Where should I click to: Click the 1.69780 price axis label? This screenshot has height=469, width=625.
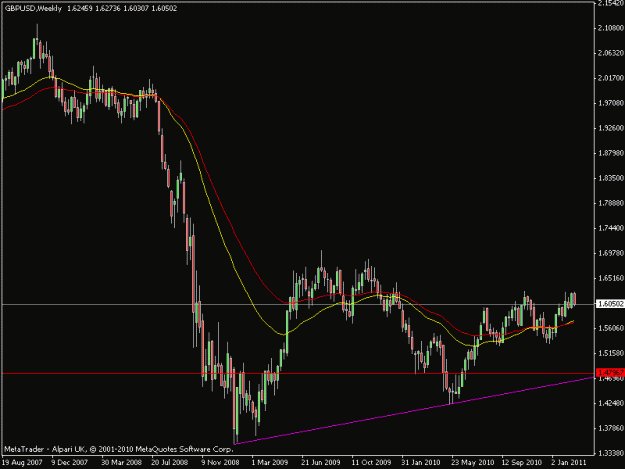click(611, 253)
